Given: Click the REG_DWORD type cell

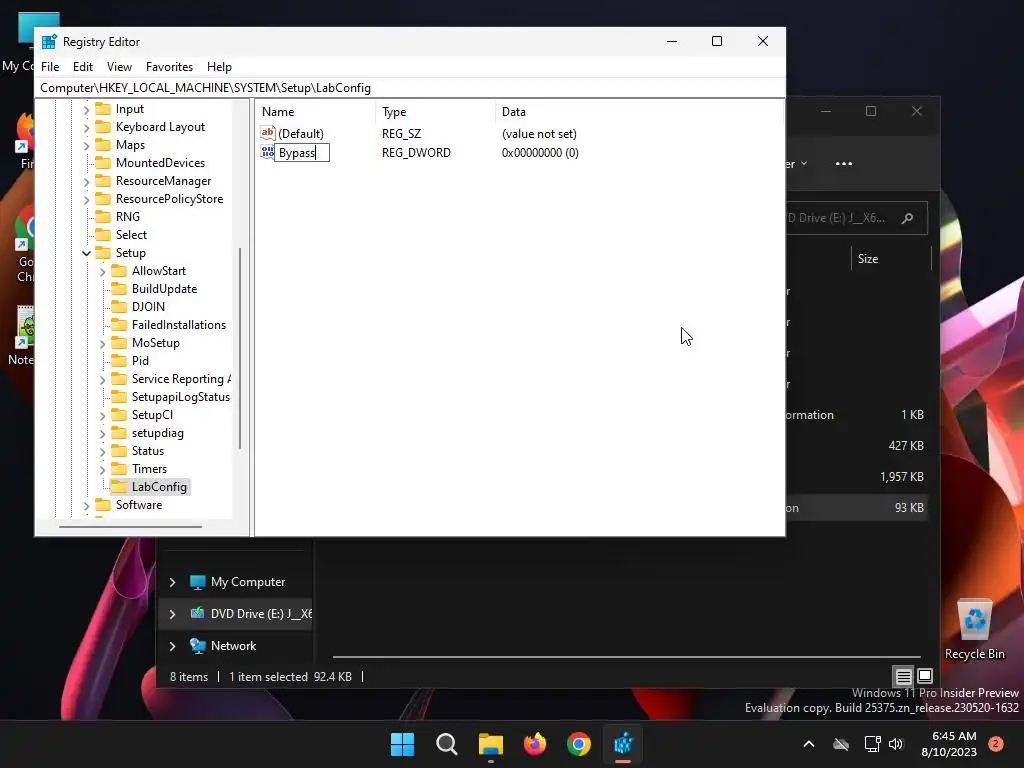Looking at the screenshot, I should [416, 153].
